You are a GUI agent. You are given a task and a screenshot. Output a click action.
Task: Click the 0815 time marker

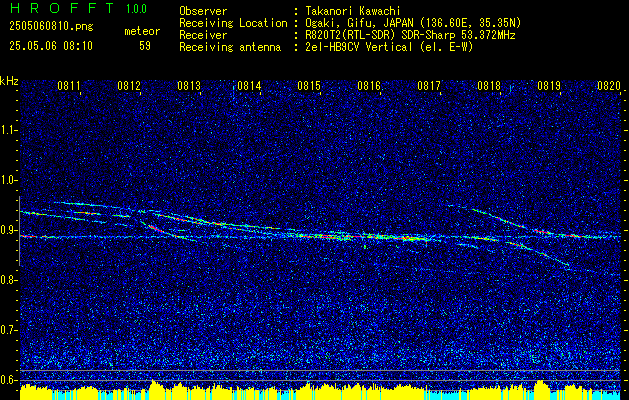coord(309,85)
